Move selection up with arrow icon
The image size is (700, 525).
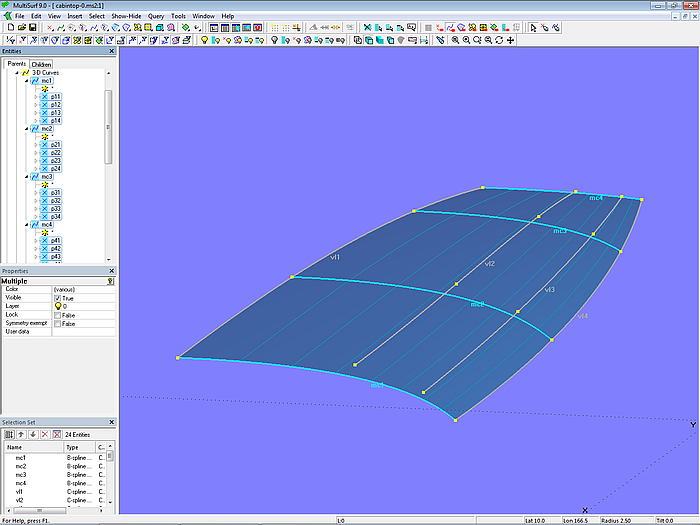coord(20,434)
